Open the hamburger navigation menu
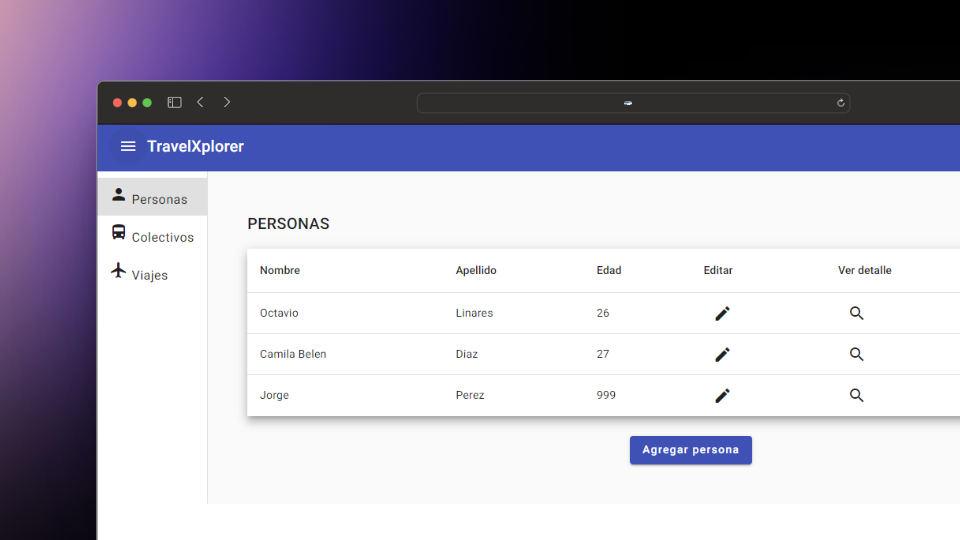Image resolution: width=960 pixels, height=540 pixels. pos(128,147)
